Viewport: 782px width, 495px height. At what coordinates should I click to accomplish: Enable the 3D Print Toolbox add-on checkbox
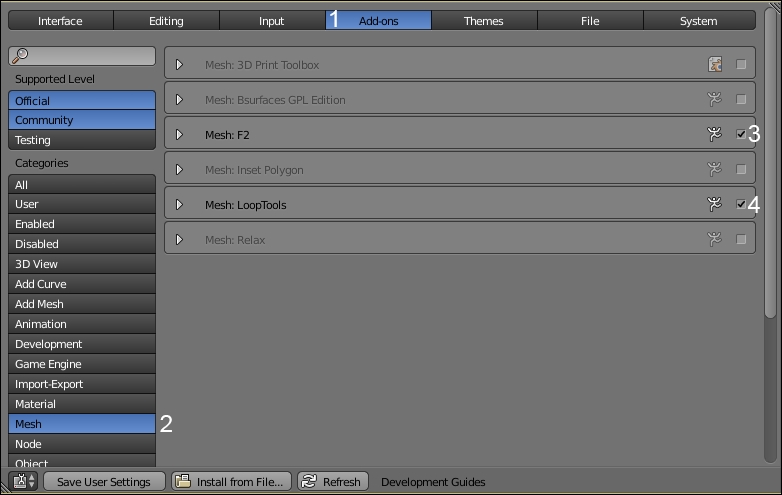coord(741,64)
